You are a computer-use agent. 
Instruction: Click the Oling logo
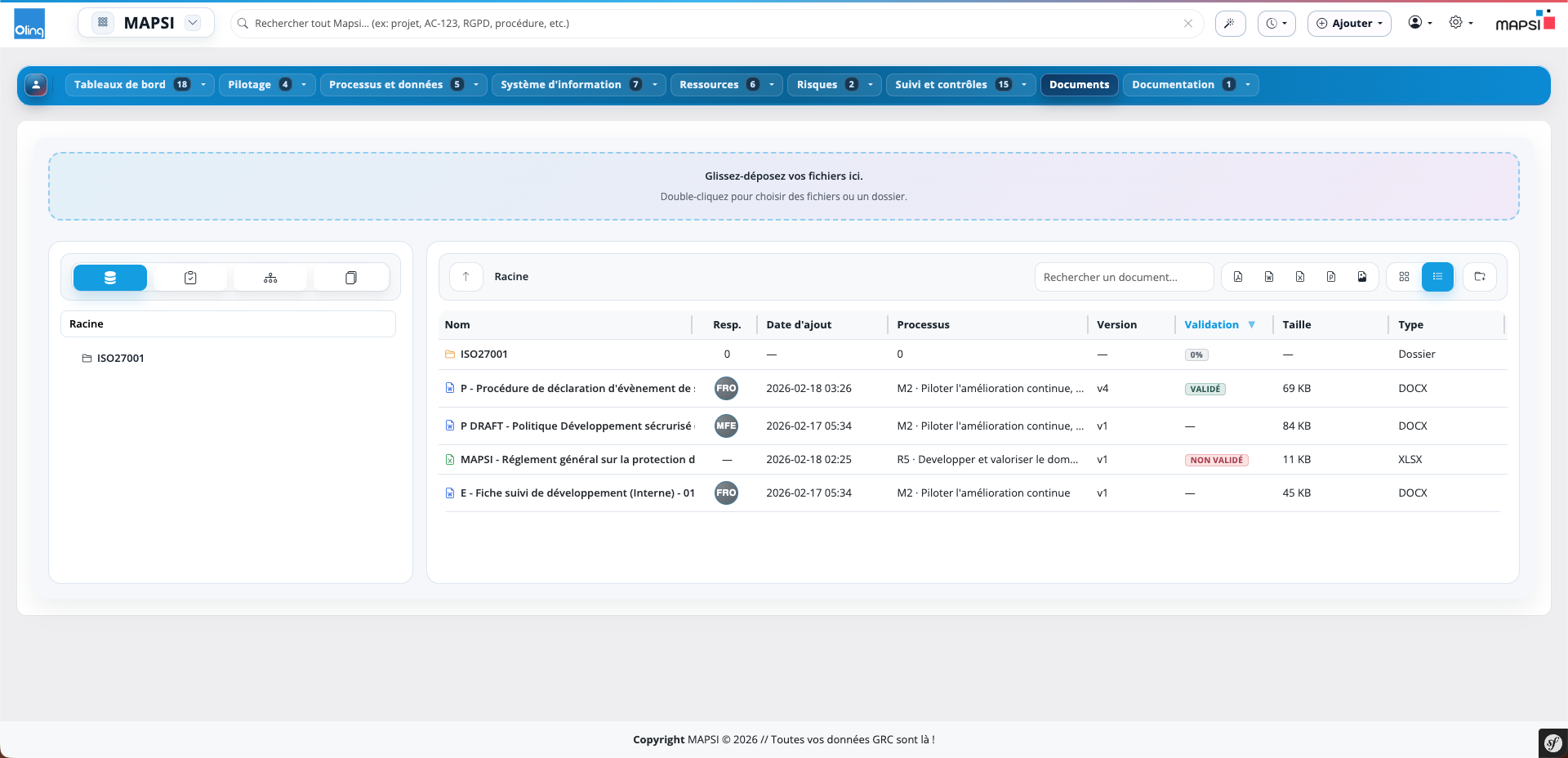(x=29, y=24)
